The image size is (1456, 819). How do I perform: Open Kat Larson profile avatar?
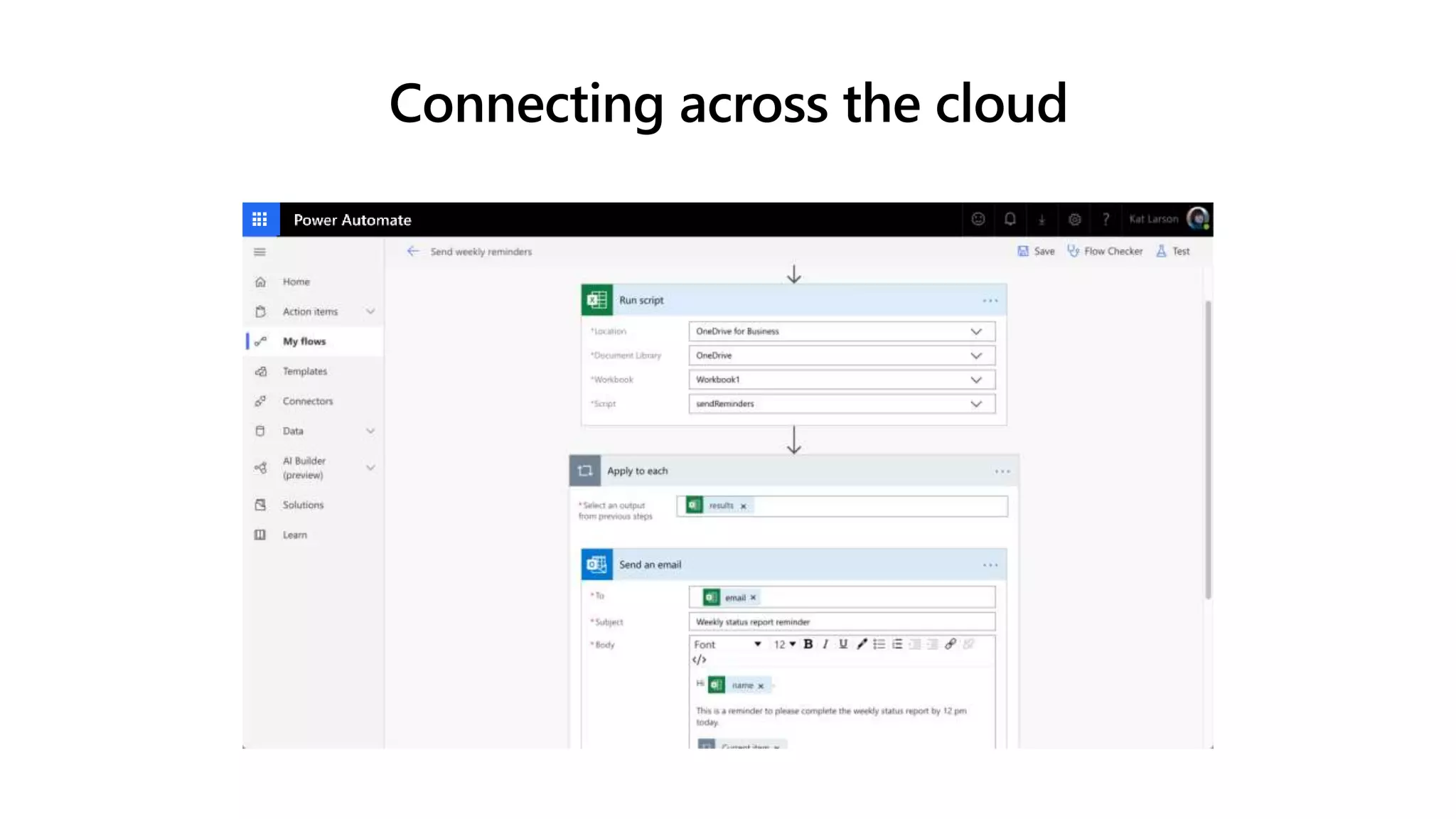coord(1198,219)
